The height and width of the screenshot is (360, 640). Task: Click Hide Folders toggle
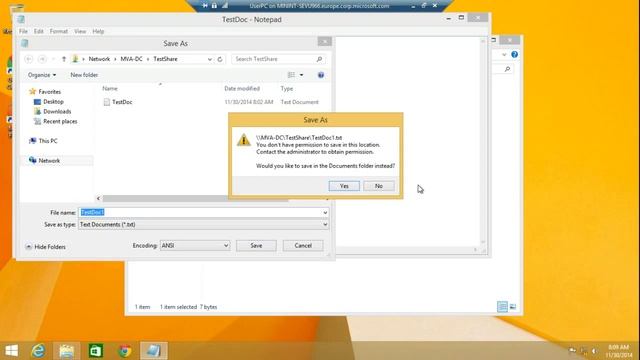[45, 247]
